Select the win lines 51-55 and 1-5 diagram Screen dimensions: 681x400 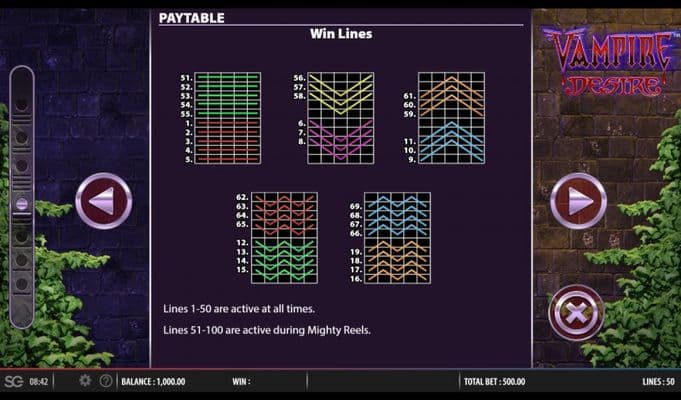226,118
